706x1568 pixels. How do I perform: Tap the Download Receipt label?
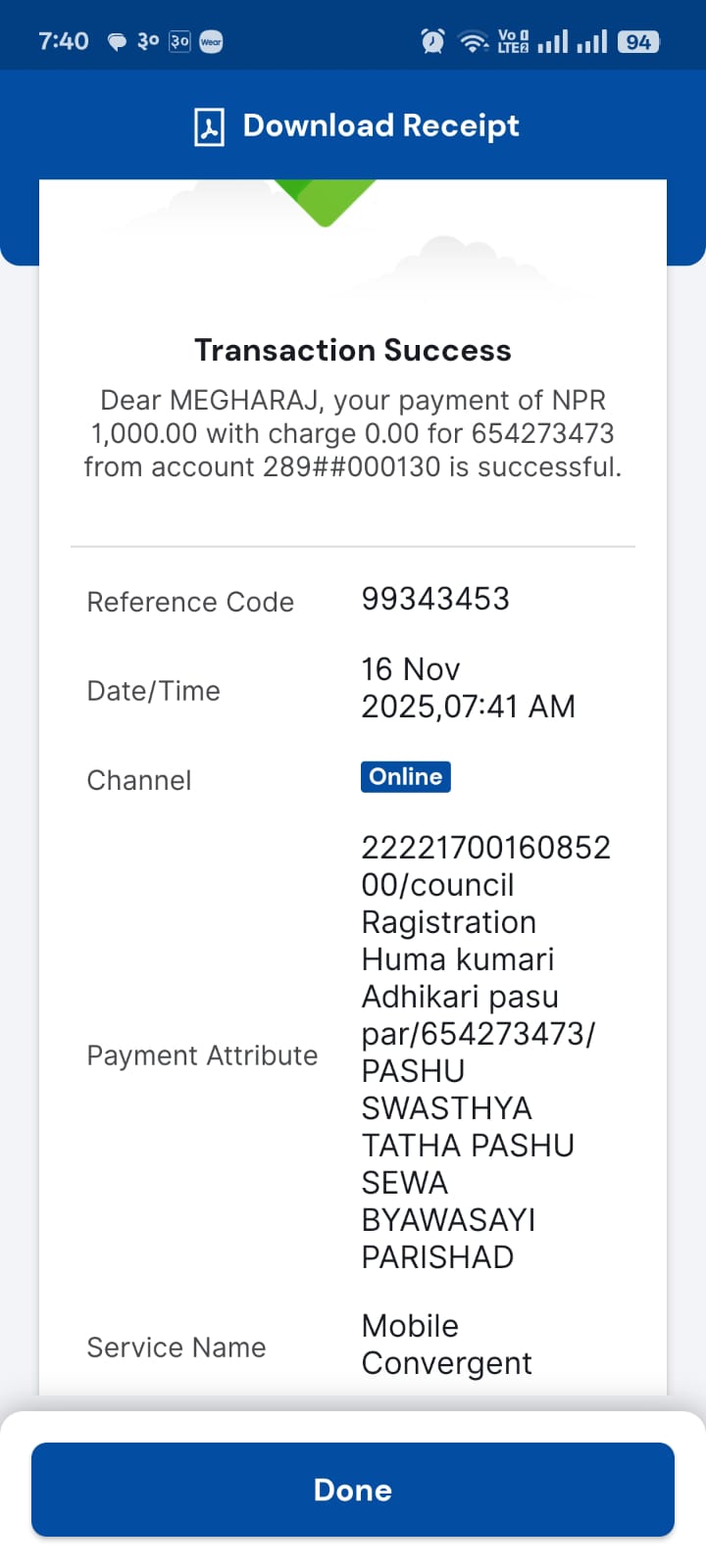click(x=380, y=125)
